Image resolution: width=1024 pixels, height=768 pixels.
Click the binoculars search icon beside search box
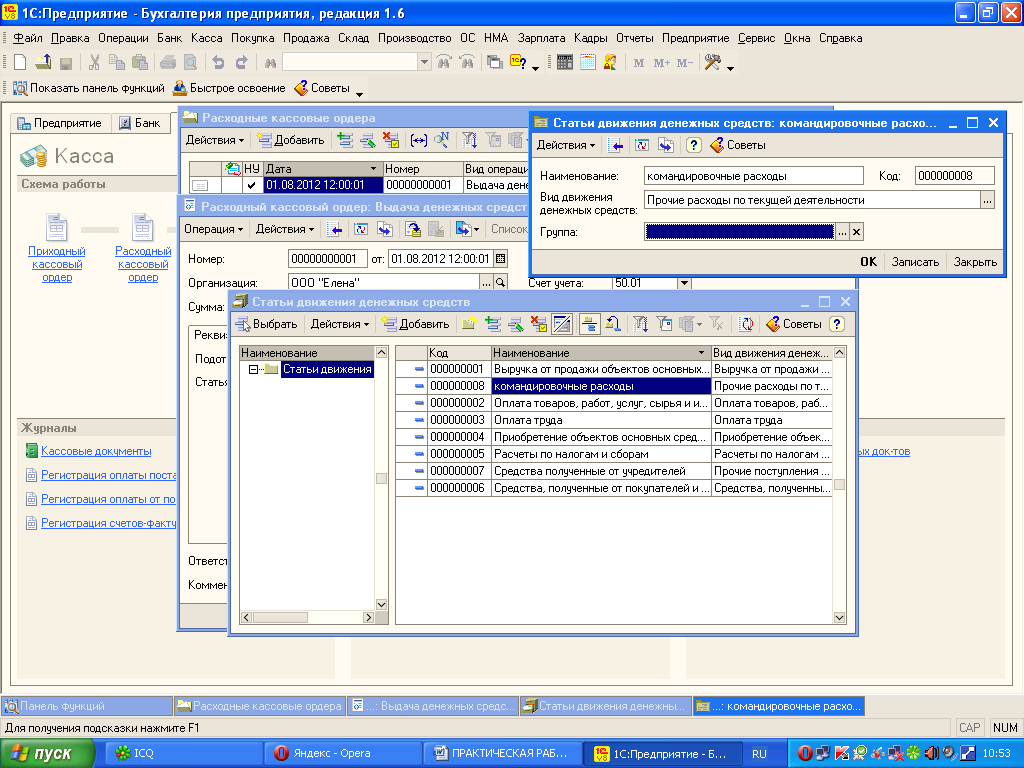(x=270, y=63)
